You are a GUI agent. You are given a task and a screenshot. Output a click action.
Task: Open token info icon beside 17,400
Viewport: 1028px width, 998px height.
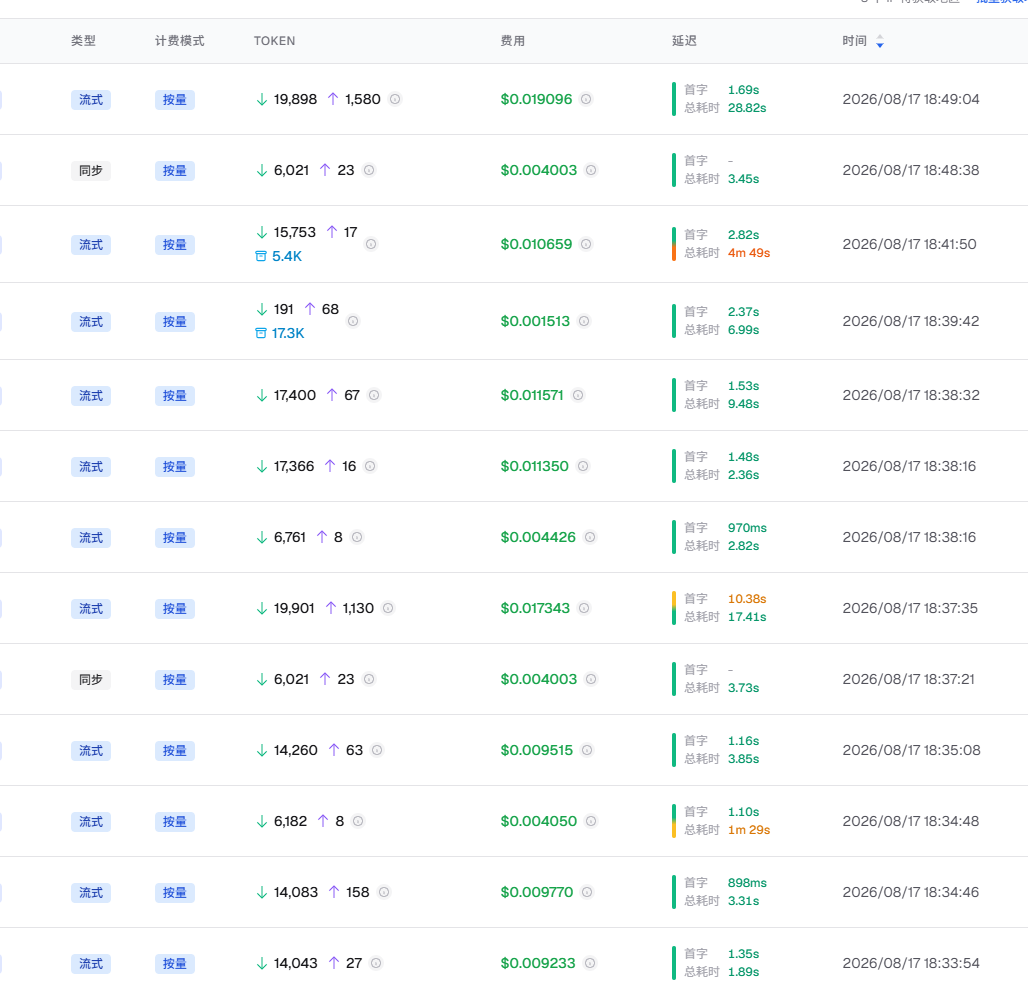[374, 395]
